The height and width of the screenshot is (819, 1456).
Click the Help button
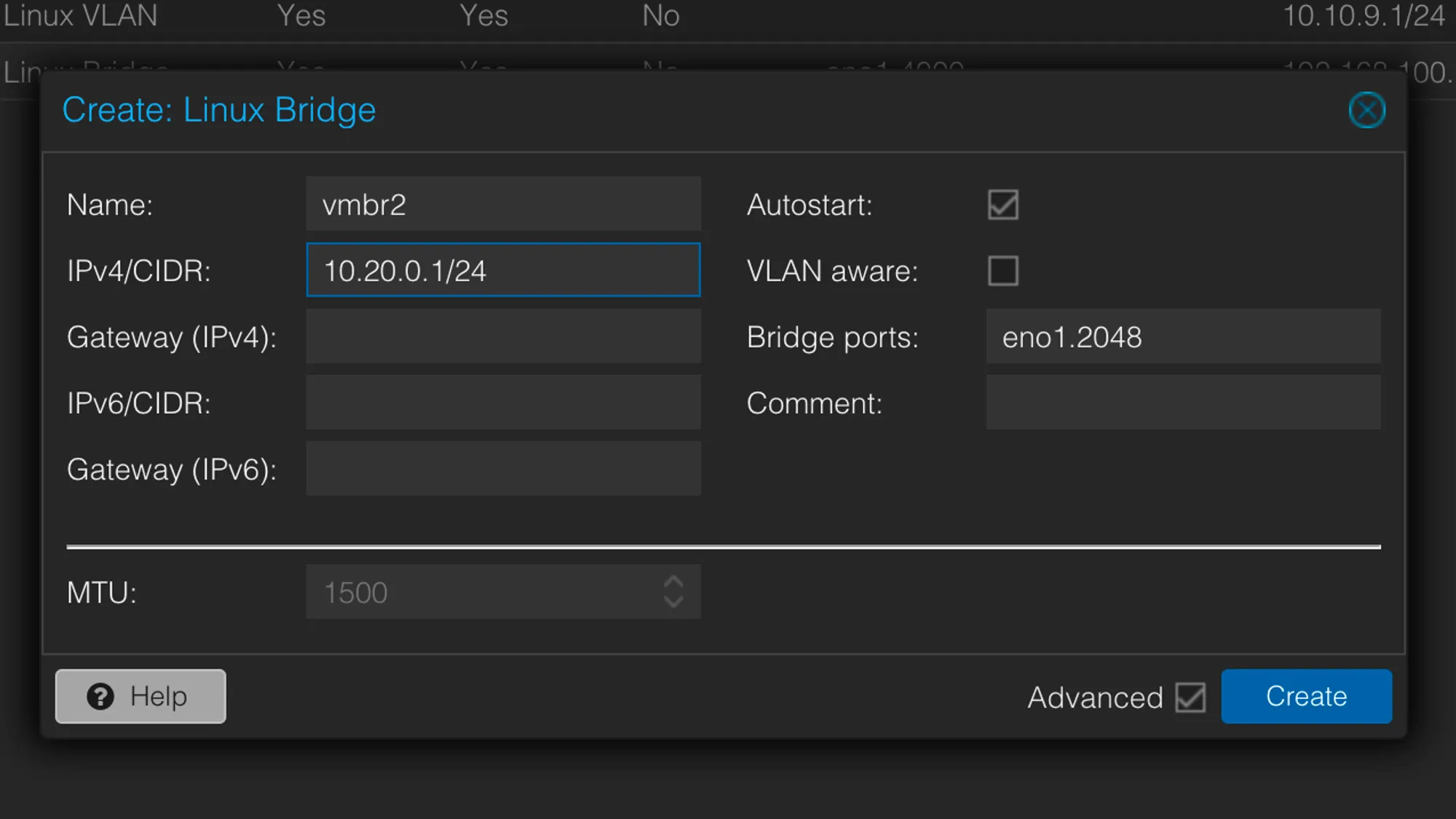click(x=140, y=696)
